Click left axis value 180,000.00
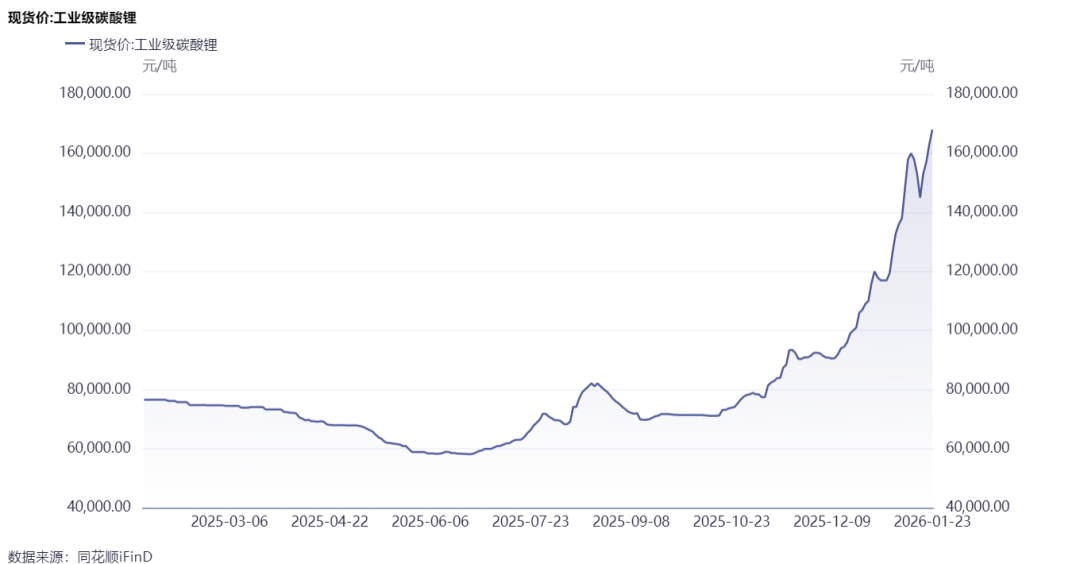Image resolution: width=1080 pixels, height=564 pixels. 95,93
